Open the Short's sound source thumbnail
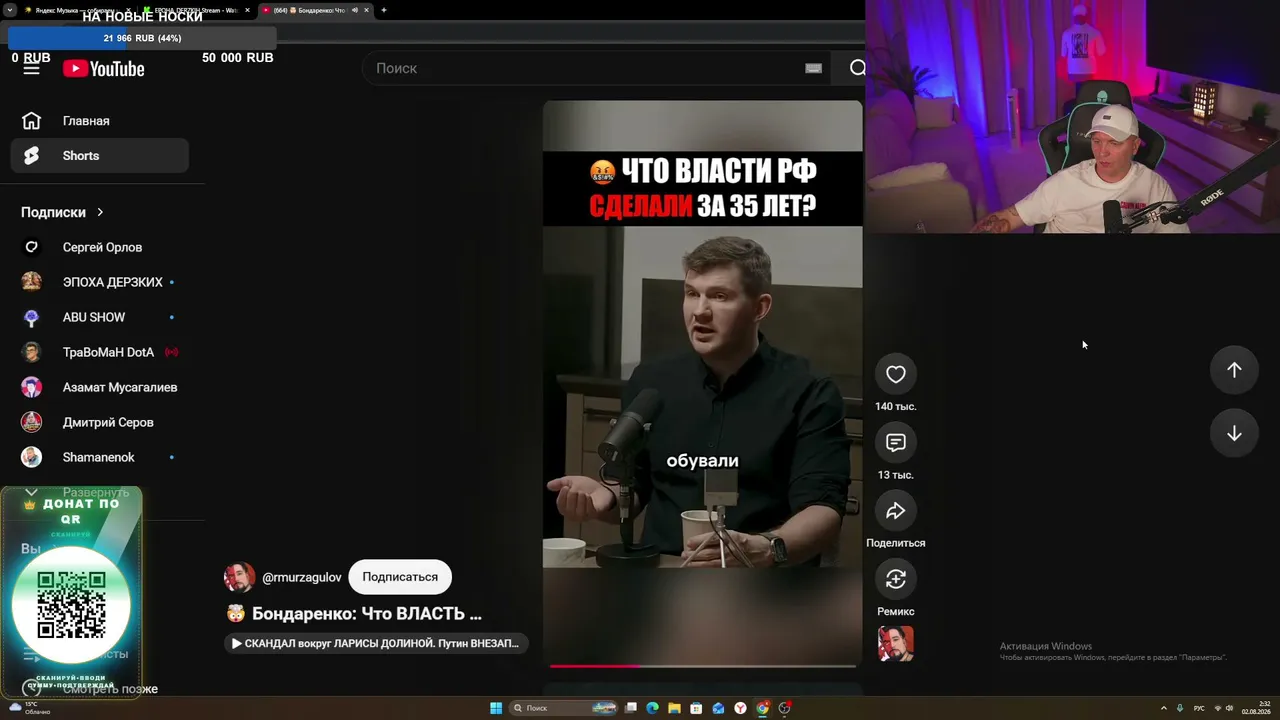Viewport: 1280px width, 720px height. coord(896,644)
